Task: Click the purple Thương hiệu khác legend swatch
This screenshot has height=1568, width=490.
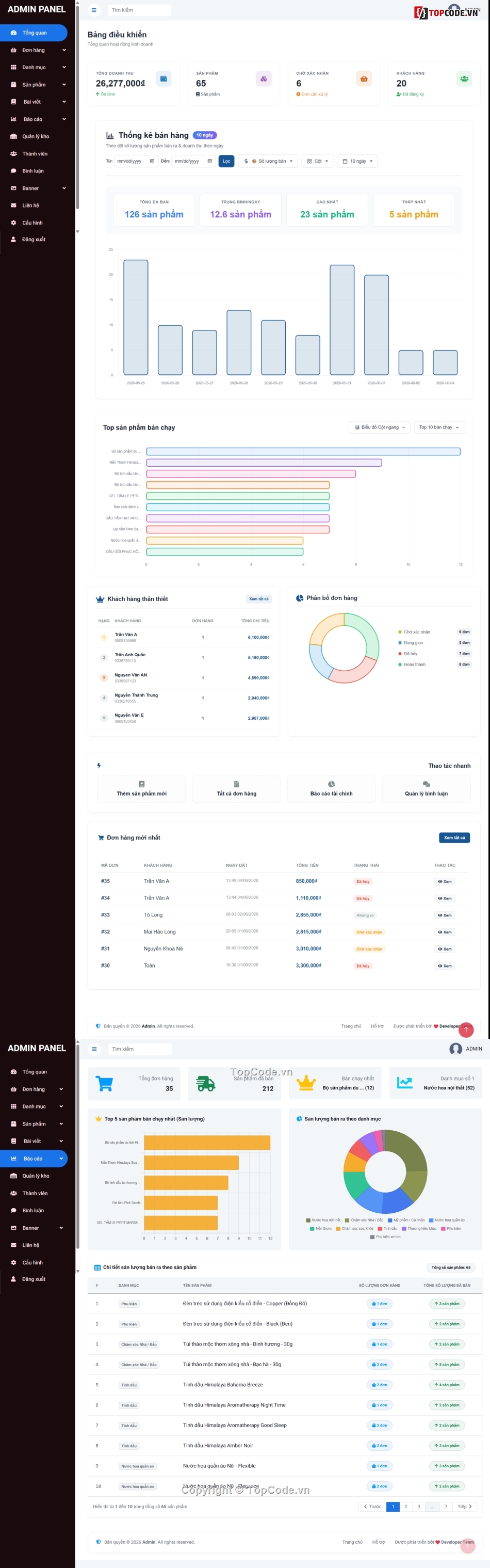Action: click(x=405, y=1228)
